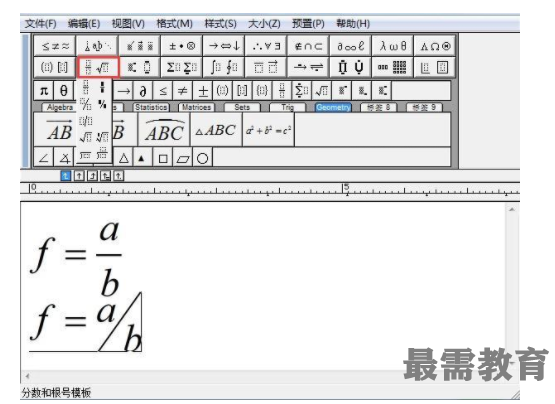The height and width of the screenshot is (404, 555).
Task: Open the lowercase Greek palette (λ ω θ)
Action: tap(392, 46)
